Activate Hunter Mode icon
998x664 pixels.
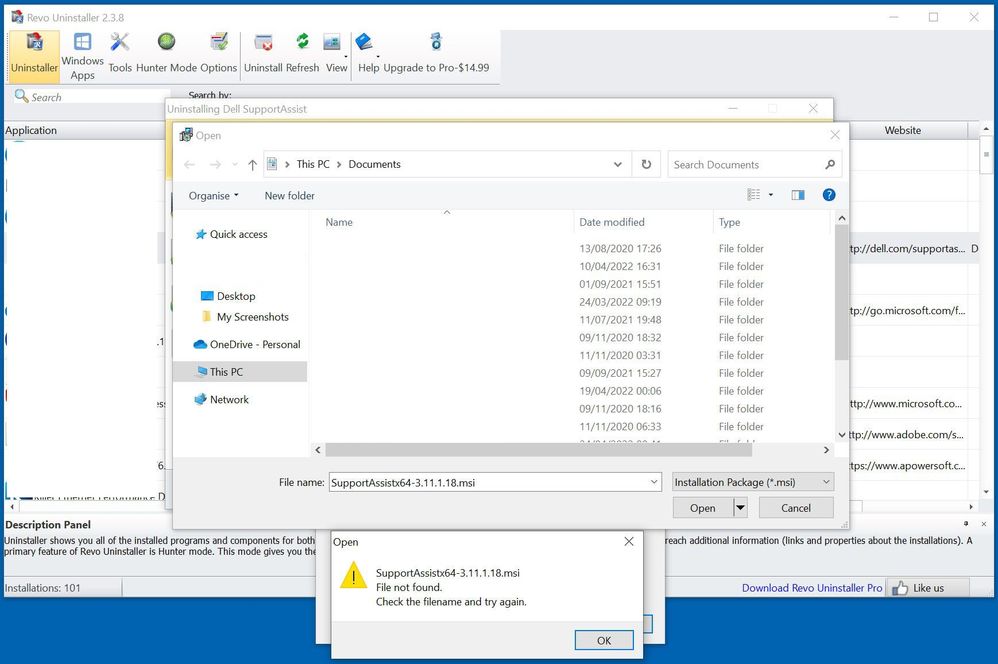166,53
